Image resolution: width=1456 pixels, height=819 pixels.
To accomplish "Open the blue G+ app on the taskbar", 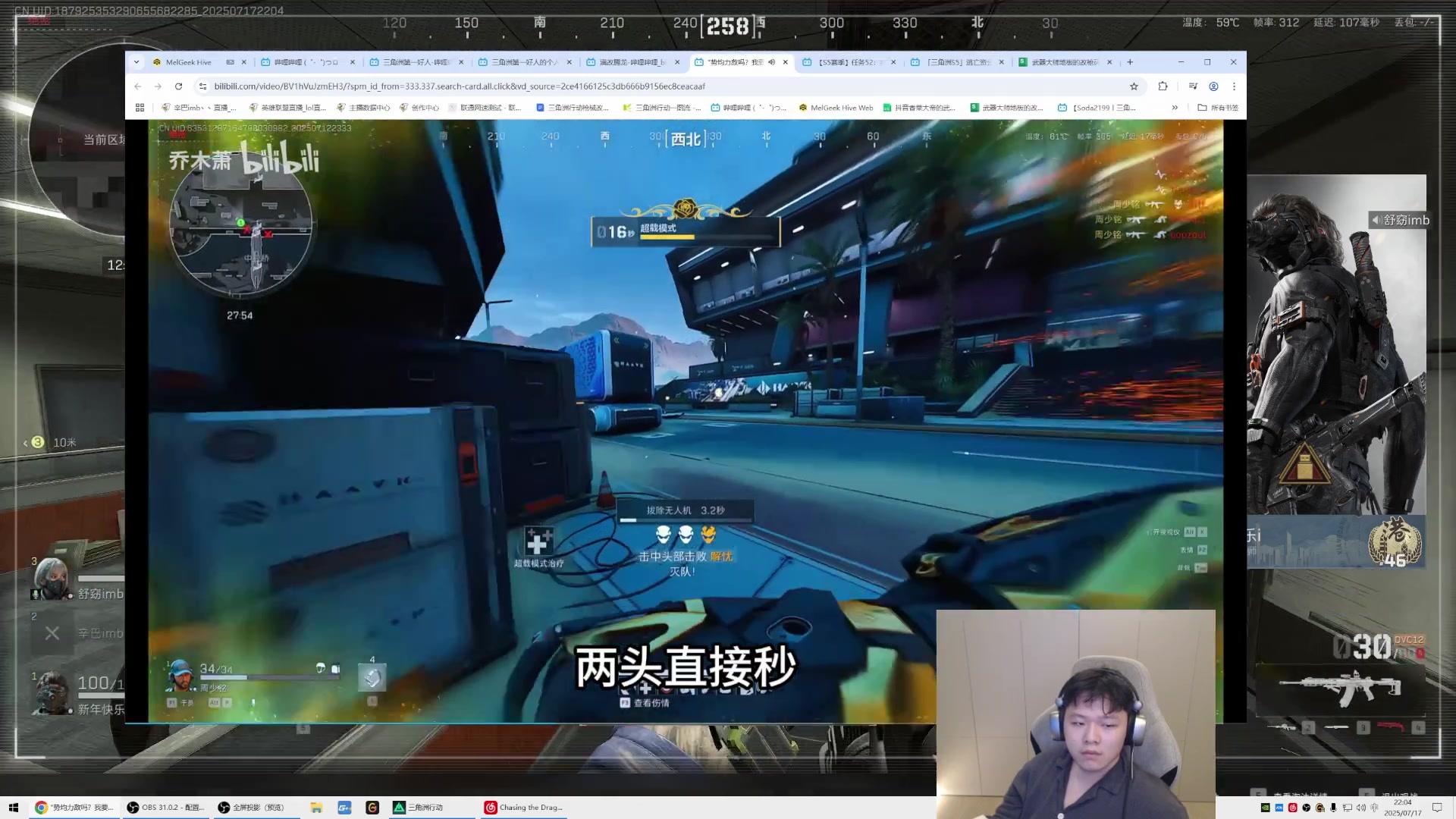I will (x=344, y=808).
